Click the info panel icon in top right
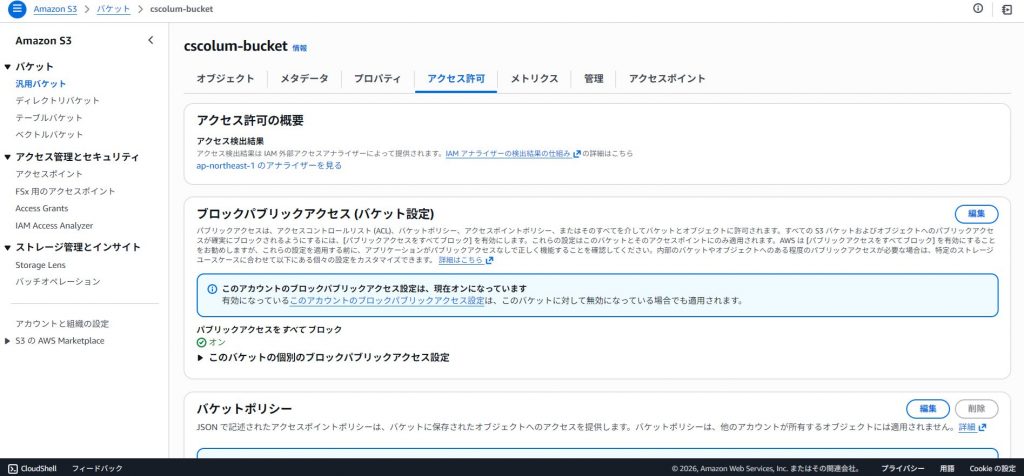The image size is (1024, 476). (x=978, y=9)
